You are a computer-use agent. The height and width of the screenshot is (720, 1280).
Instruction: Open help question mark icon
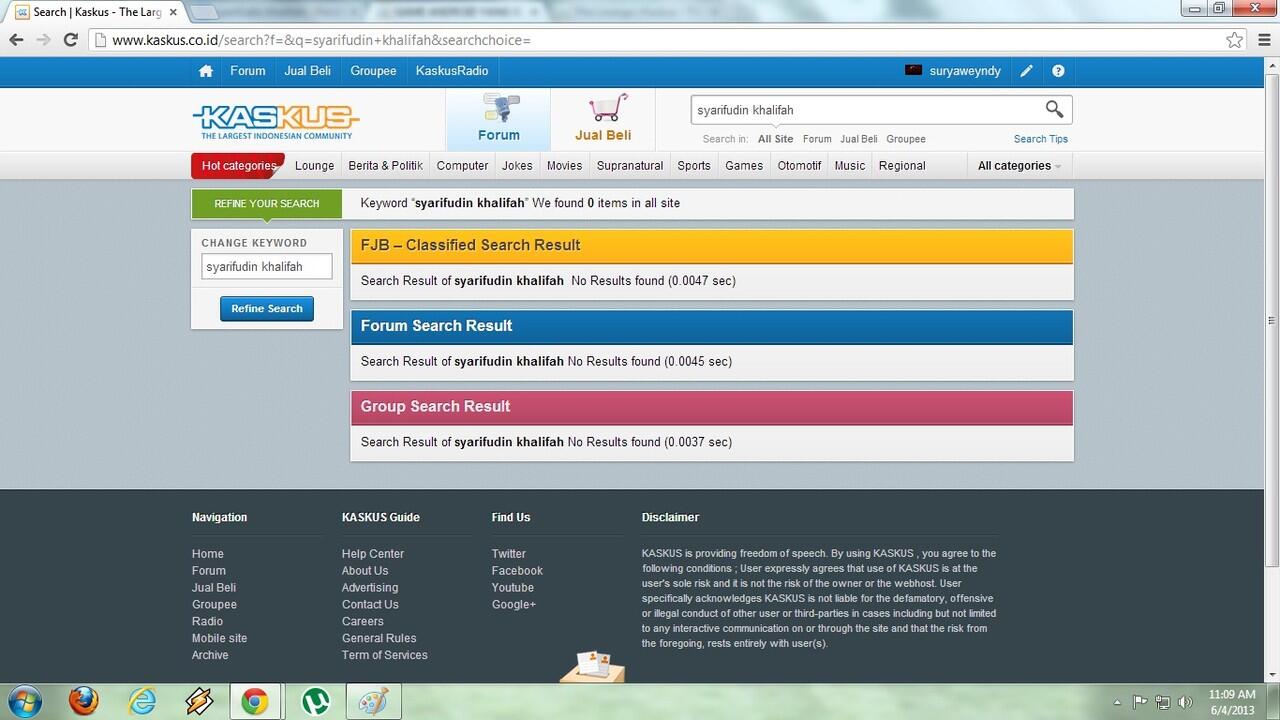[1058, 71]
